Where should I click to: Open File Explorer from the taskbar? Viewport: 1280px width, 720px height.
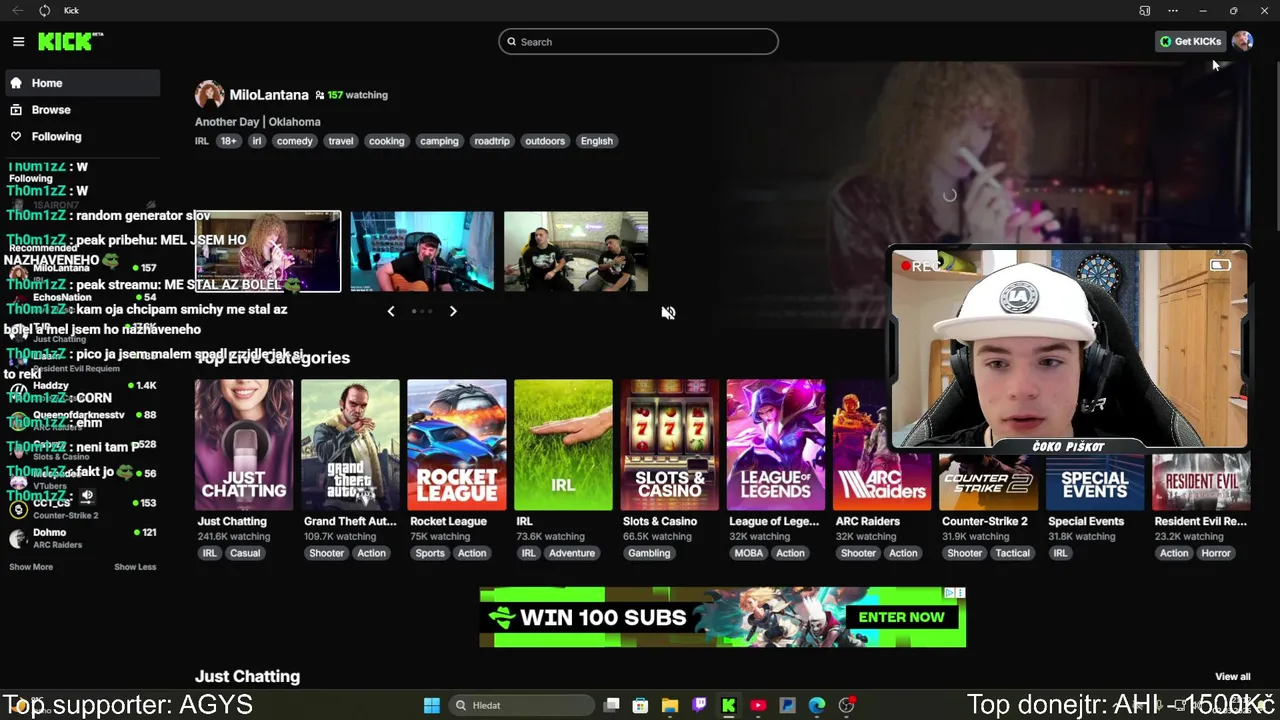tap(670, 705)
